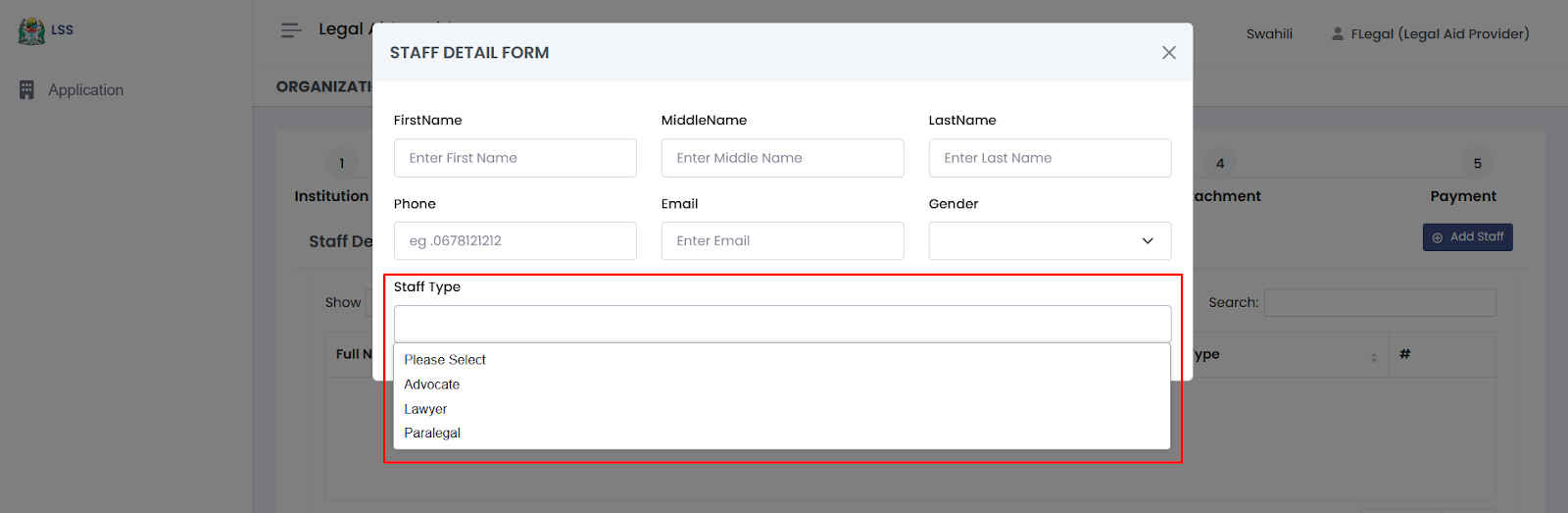1568x513 pixels.
Task: Choose Lawyer in the Staff Type options
Action: coord(425,409)
